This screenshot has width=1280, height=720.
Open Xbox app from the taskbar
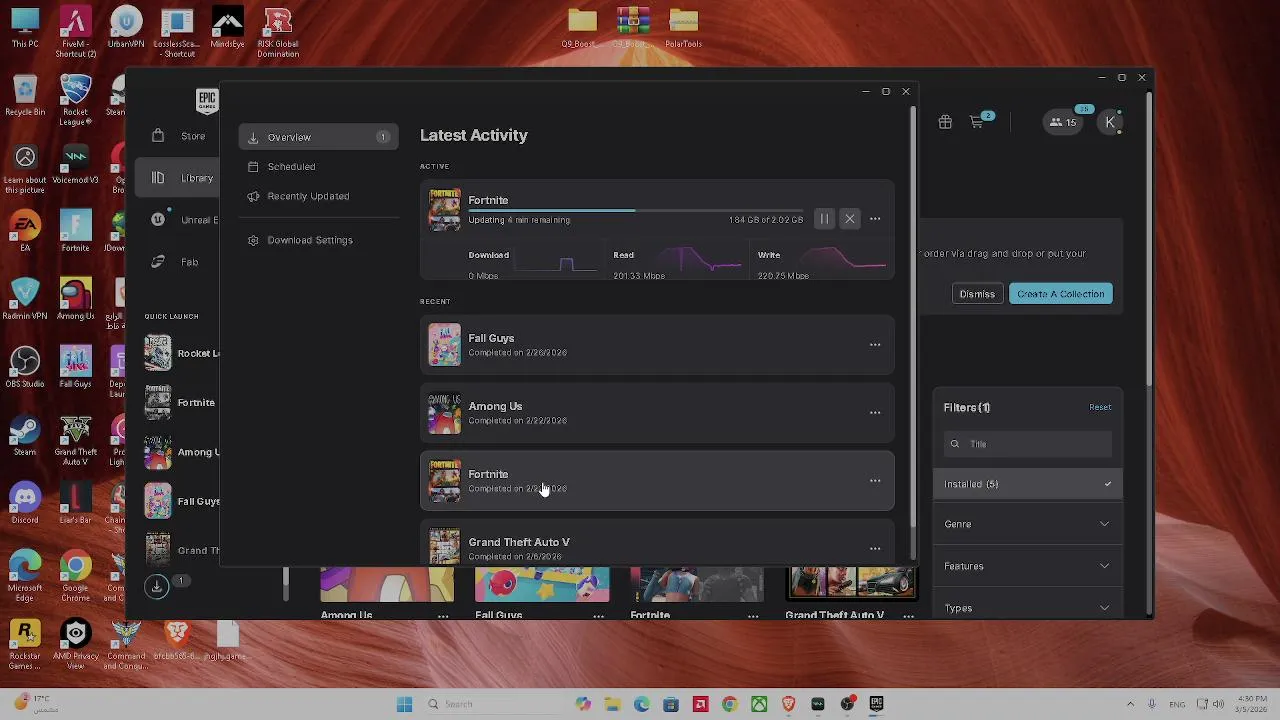tap(759, 704)
